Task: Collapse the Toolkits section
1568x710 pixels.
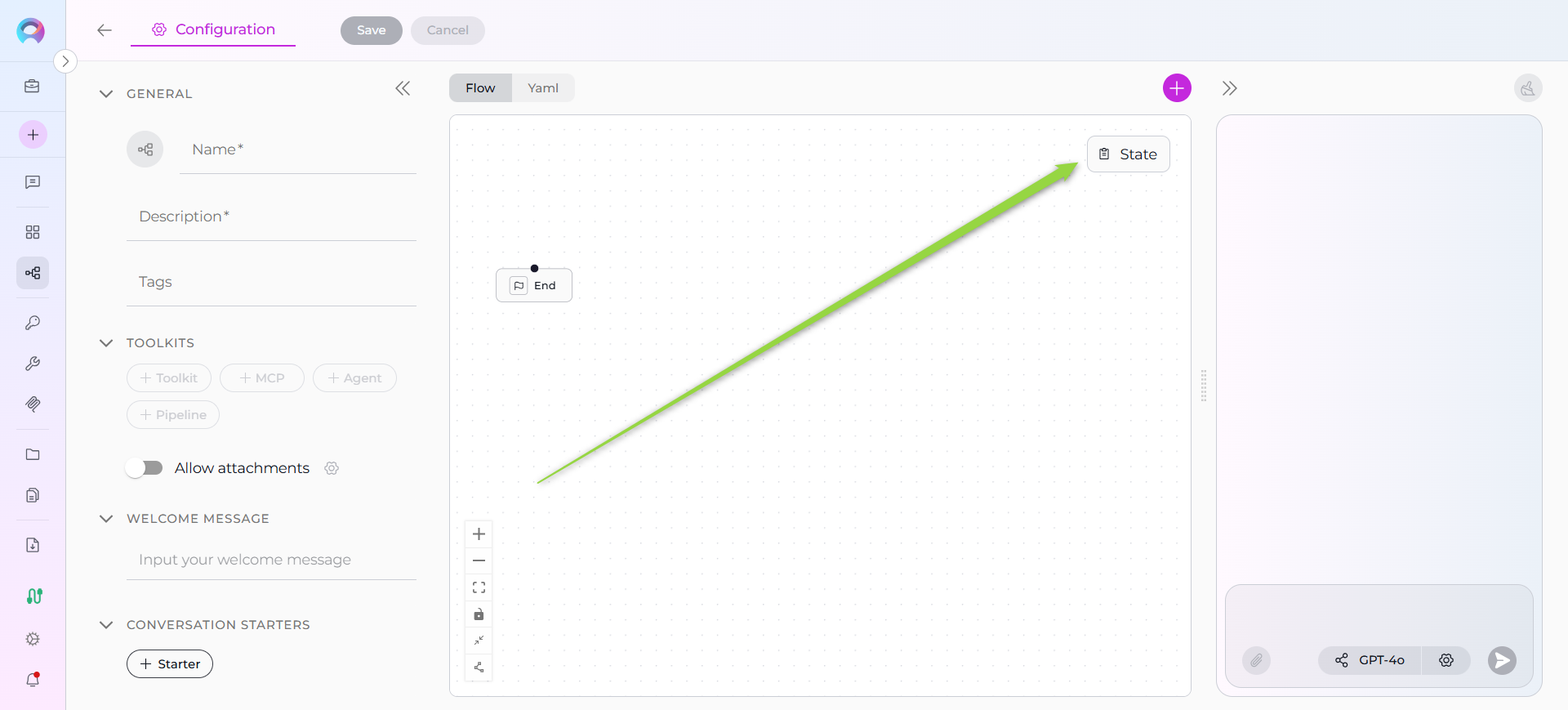Action: 106,343
